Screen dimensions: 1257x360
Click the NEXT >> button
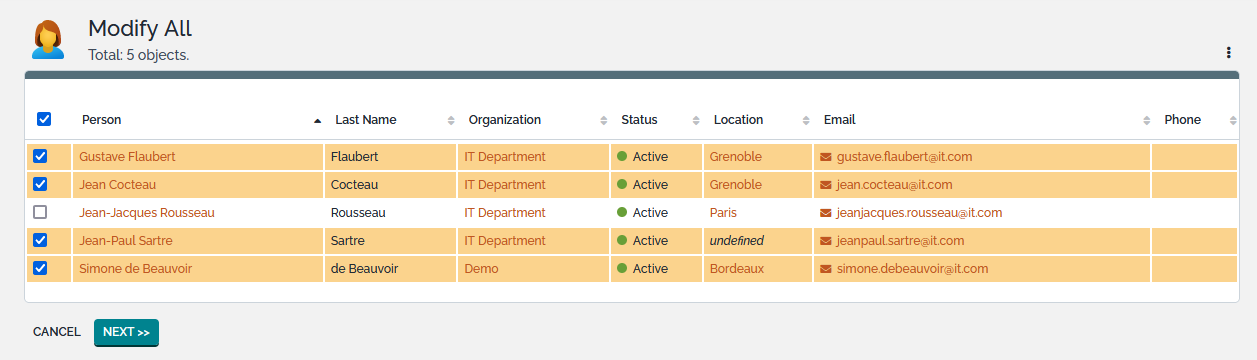coord(126,332)
